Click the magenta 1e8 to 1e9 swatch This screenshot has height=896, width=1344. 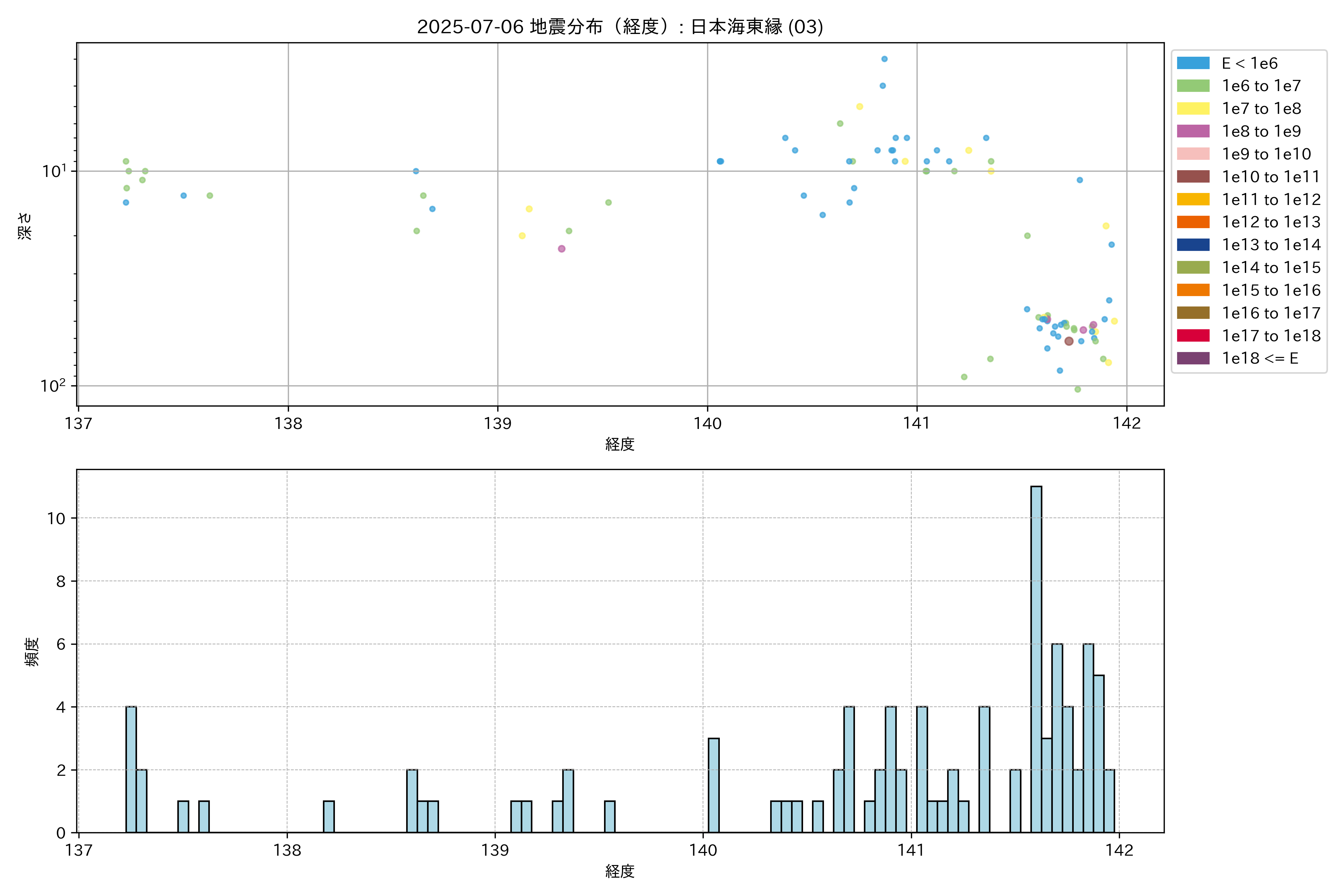pyautogui.click(x=1192, y=131)
